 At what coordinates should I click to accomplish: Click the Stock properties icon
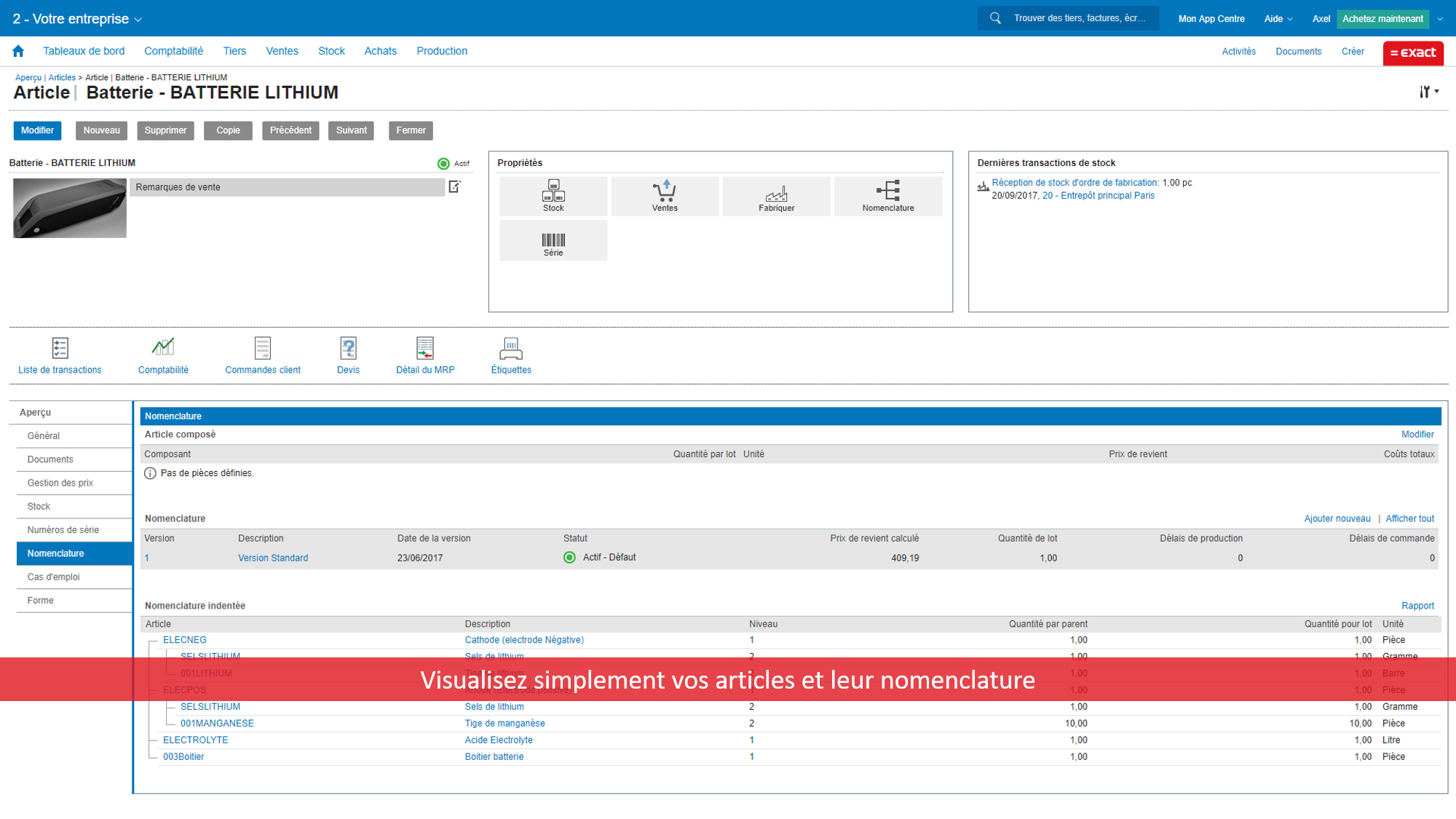click(x=553, y=193)
